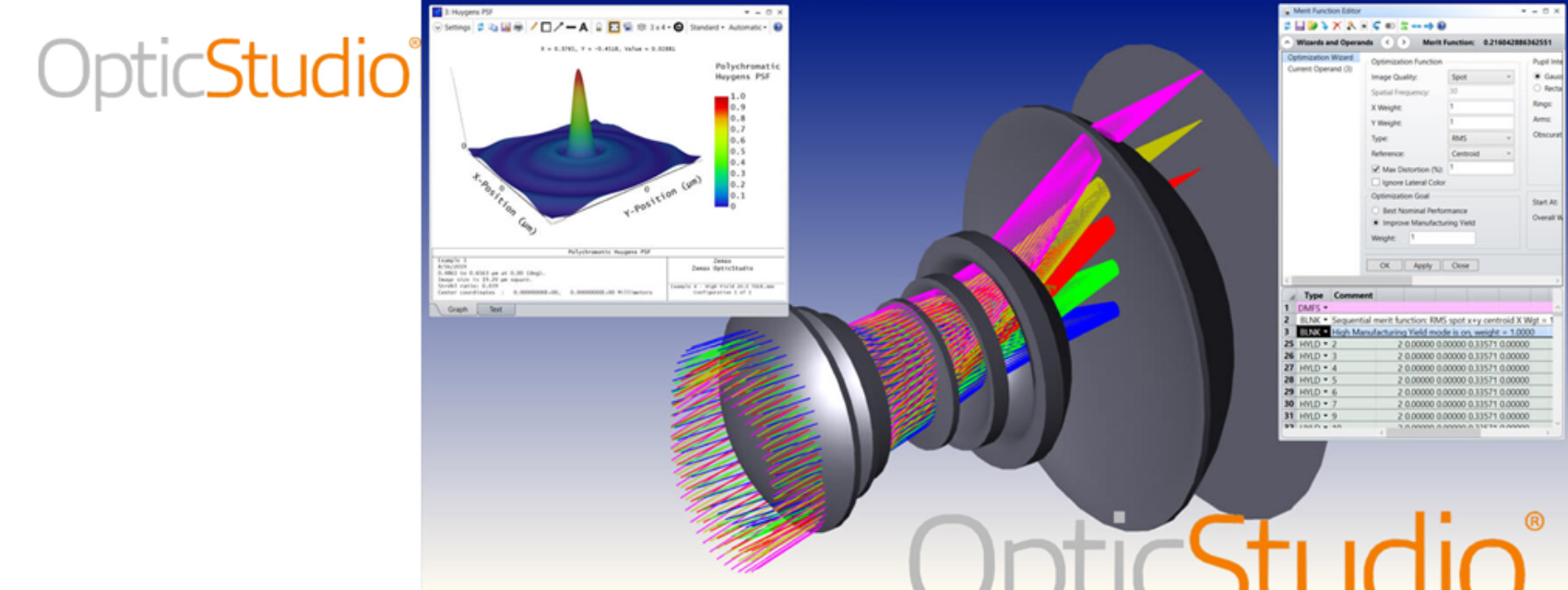The height and width of the screenshot is (590, 1568).
Task: Select Best Nominal Performance radio button
Action: click(1376, 211)
